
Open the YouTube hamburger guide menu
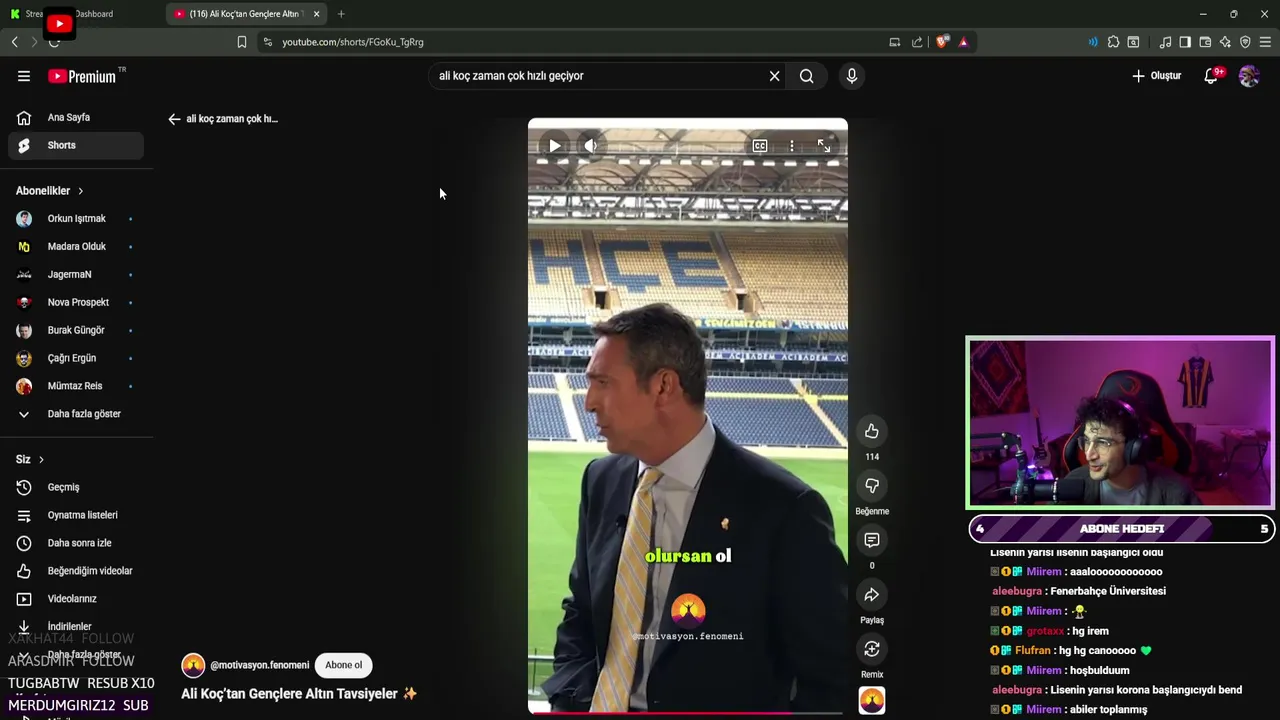pos(24,76)
